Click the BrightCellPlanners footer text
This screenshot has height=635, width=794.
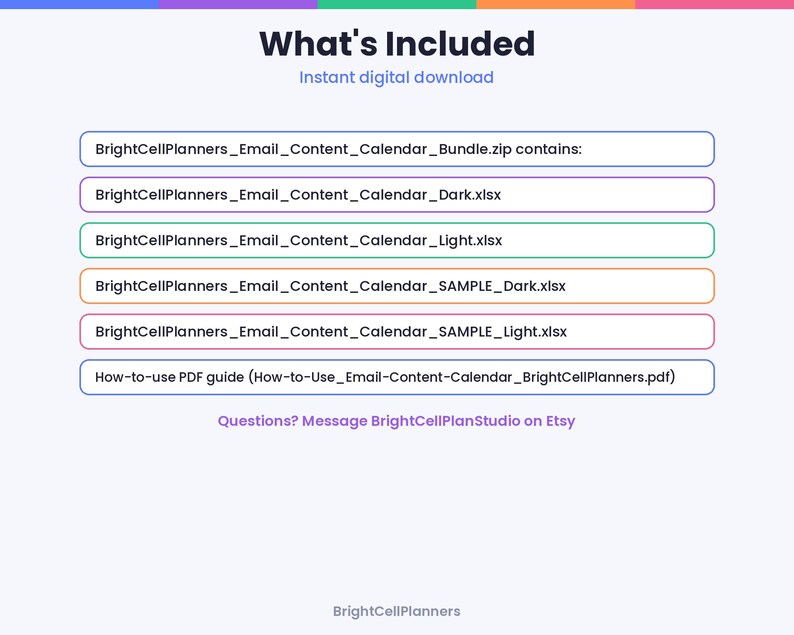(396, 611)
